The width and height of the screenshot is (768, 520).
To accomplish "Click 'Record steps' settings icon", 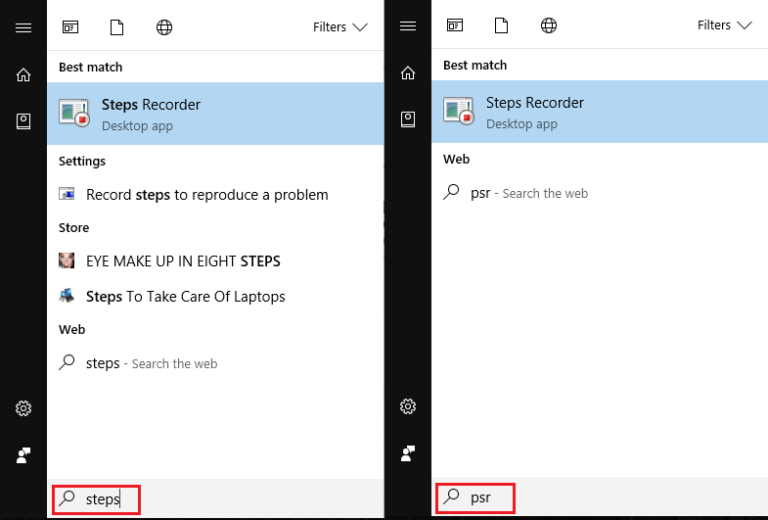I will click(67, 194).
